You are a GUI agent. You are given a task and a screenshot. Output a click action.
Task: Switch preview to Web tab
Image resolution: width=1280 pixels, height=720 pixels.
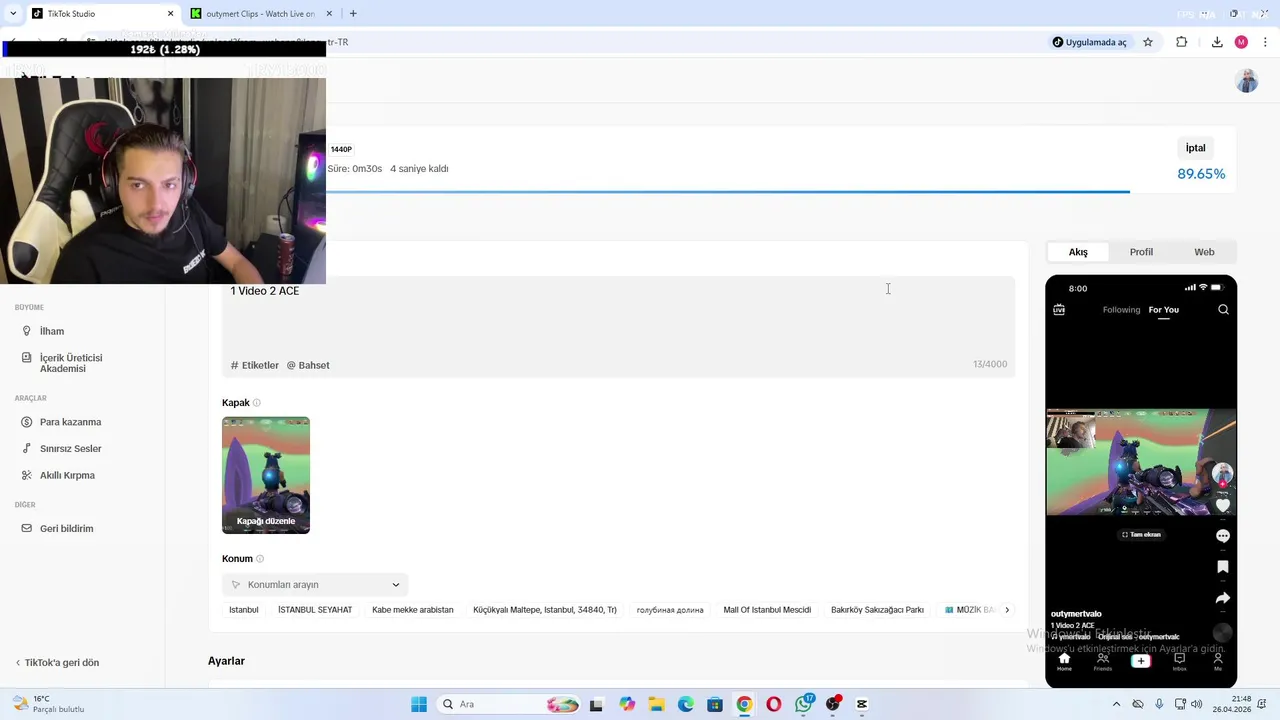(1204, 252)
